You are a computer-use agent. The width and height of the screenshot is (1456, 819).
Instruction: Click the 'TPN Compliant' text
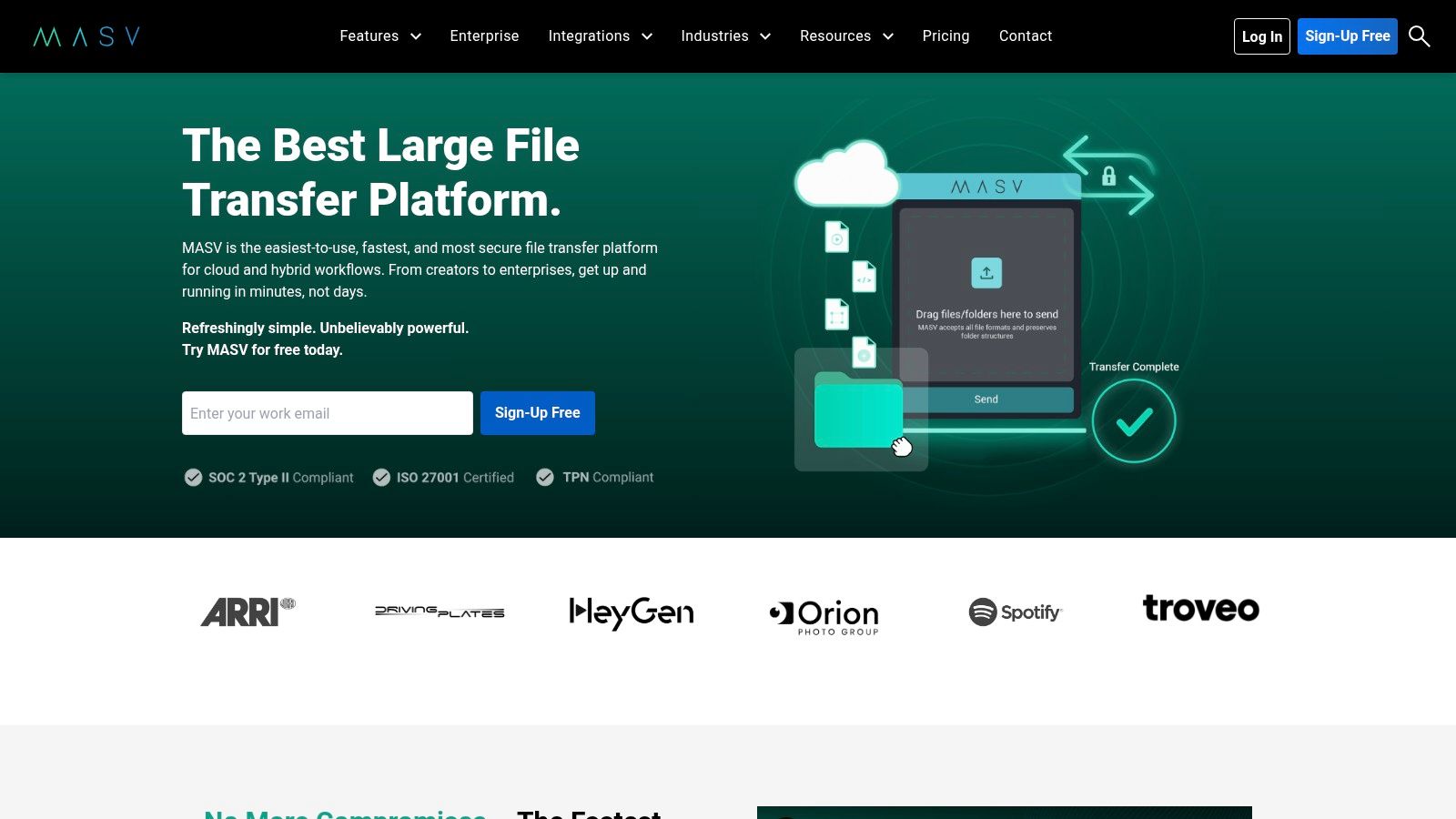point(608,478)
